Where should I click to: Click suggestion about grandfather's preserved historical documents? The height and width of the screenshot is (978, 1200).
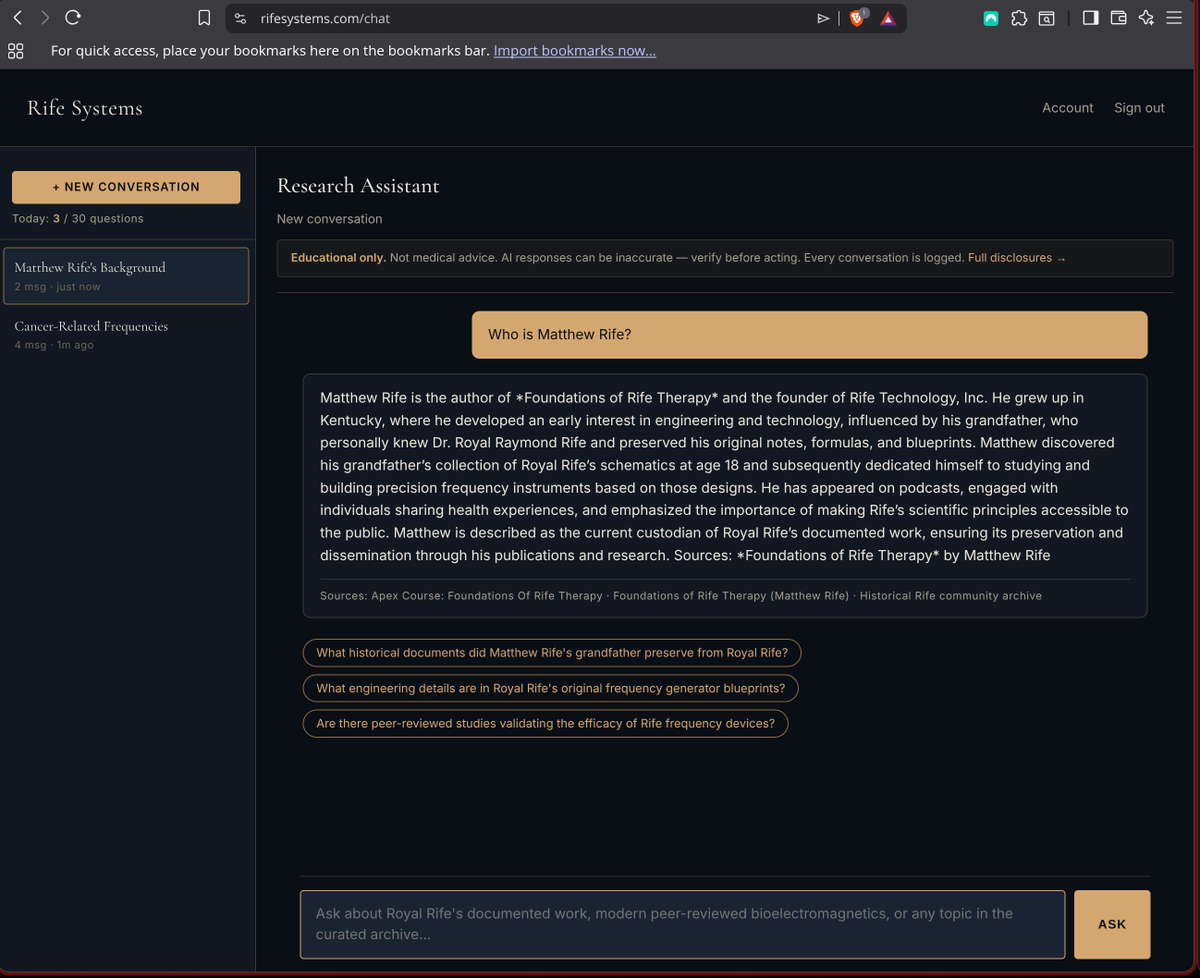[552, 653]
